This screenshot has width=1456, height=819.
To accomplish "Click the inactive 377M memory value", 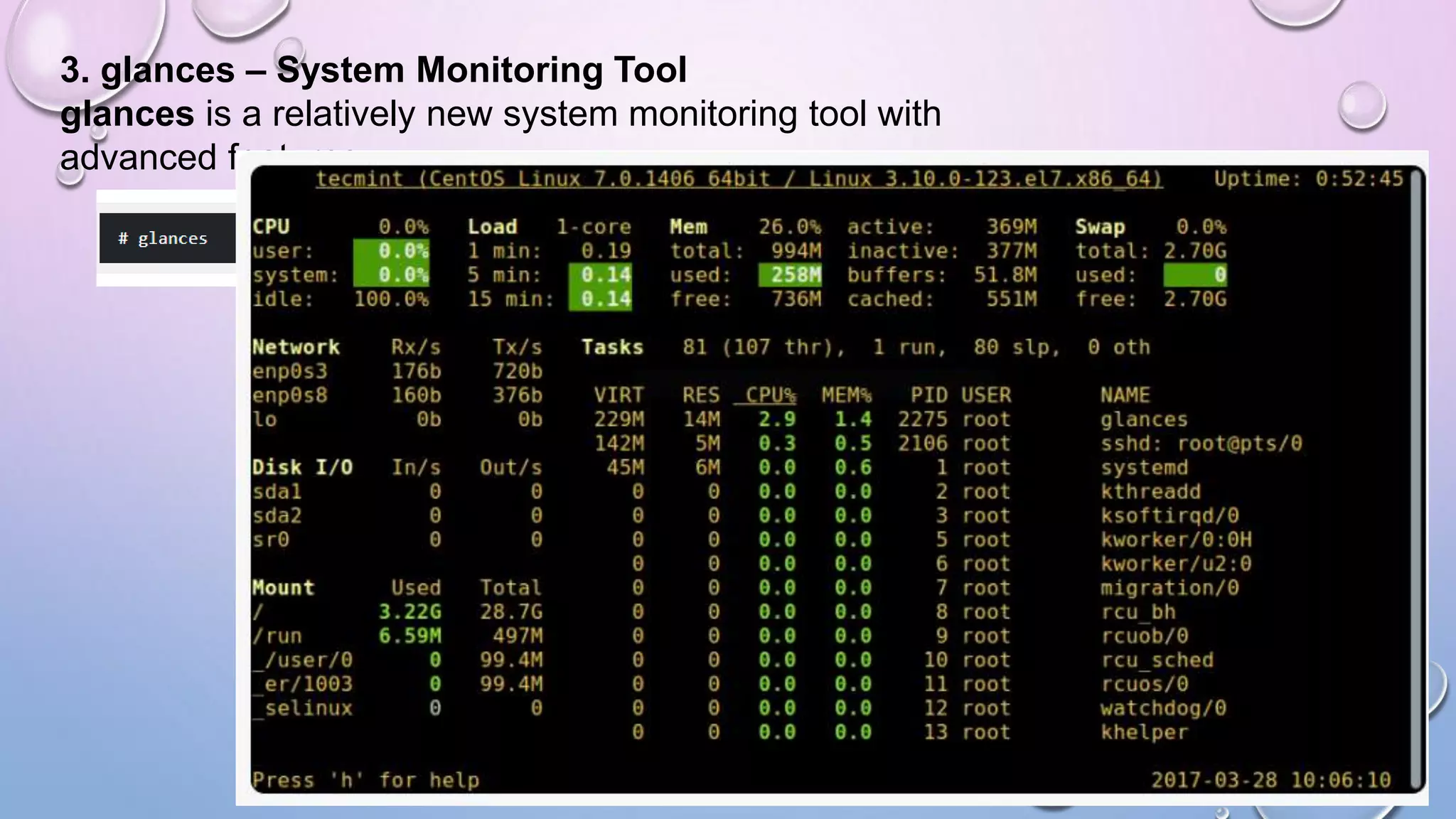I will pyautogui.click(x=1011, y=251).
